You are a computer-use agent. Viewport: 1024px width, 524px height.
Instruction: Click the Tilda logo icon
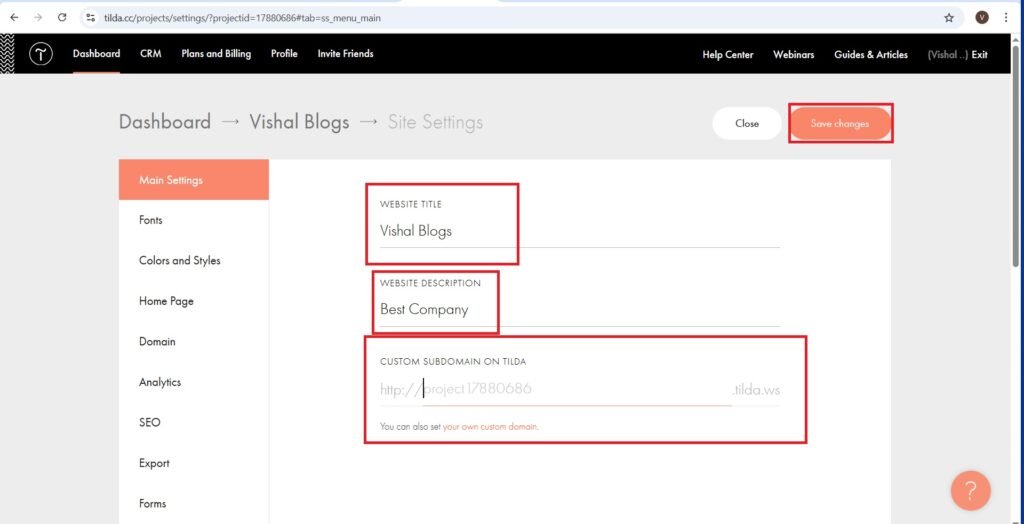coord(40,54)
